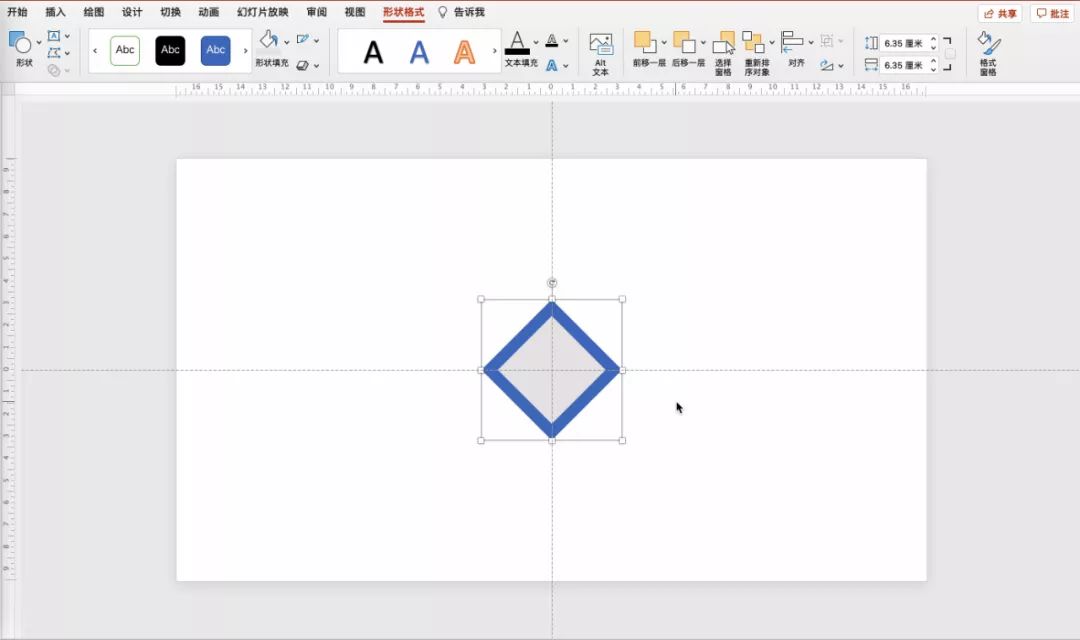Expand the 文本填充 dropdown arrow

click(x=536, y=43)
